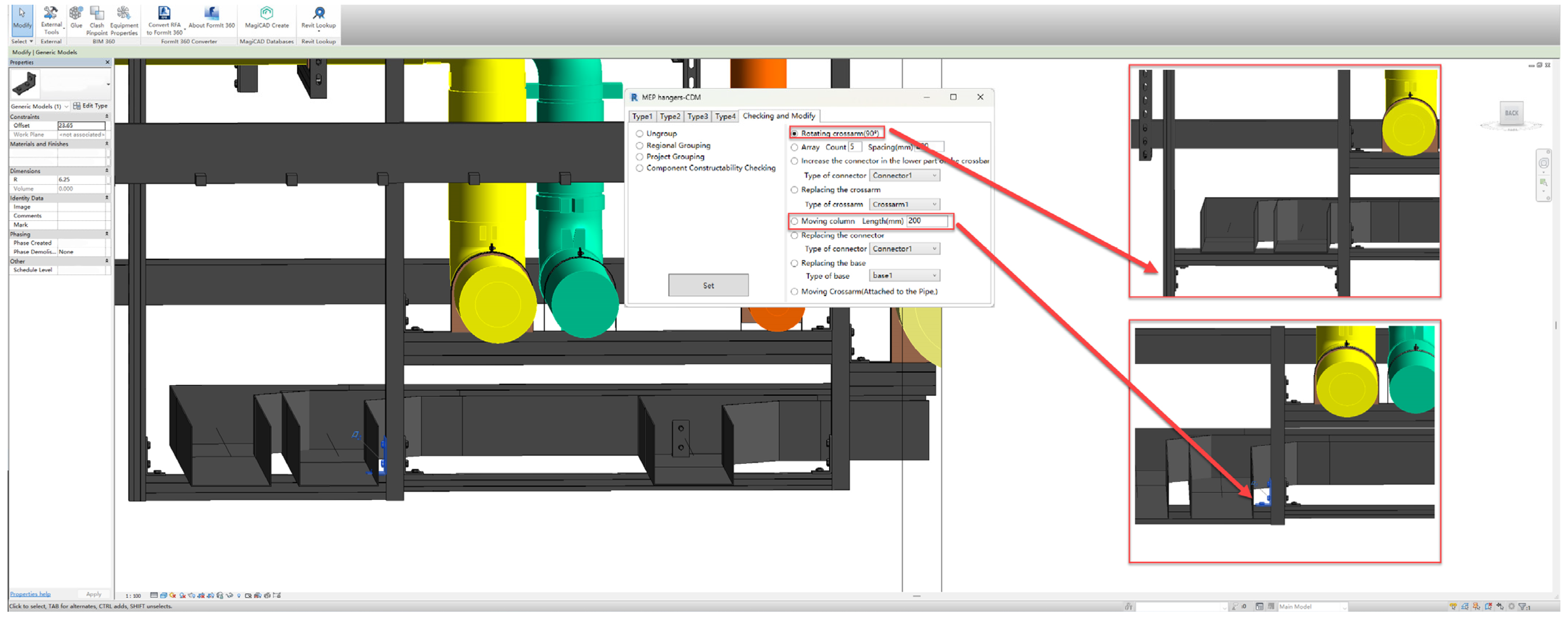Select the Modify tool

click(22, 18)
